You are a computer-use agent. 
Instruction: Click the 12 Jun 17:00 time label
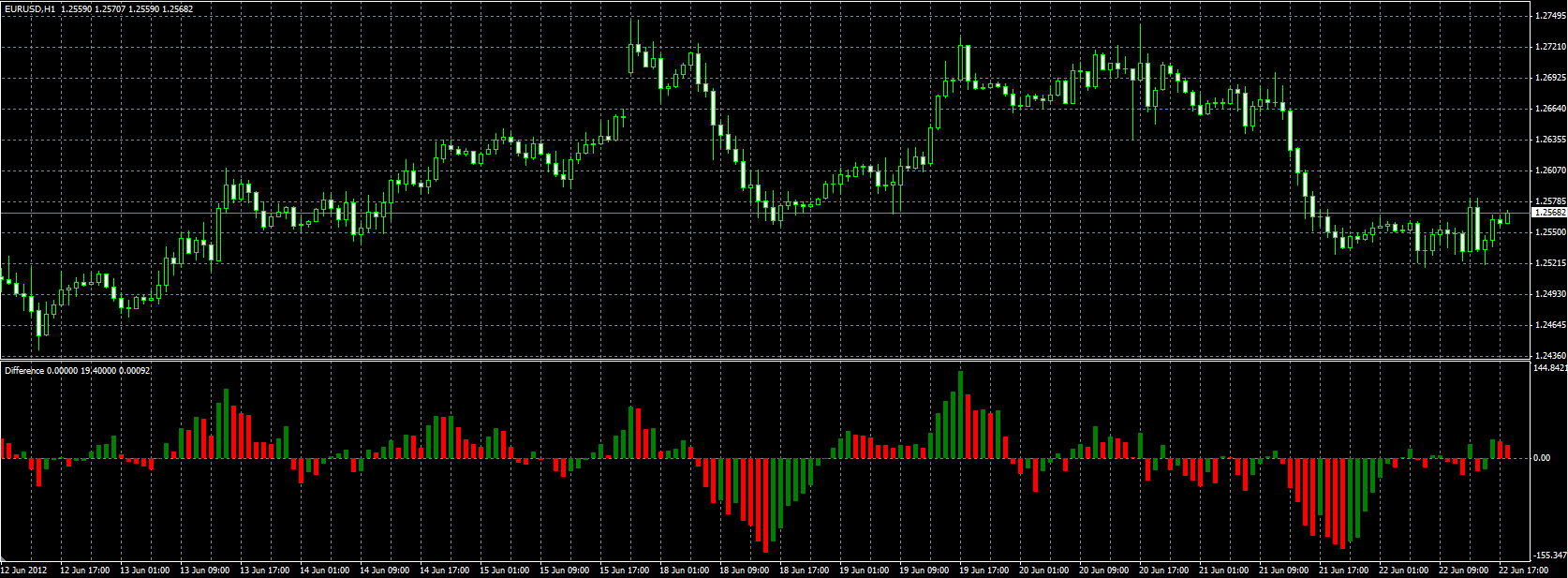(85, 571)
